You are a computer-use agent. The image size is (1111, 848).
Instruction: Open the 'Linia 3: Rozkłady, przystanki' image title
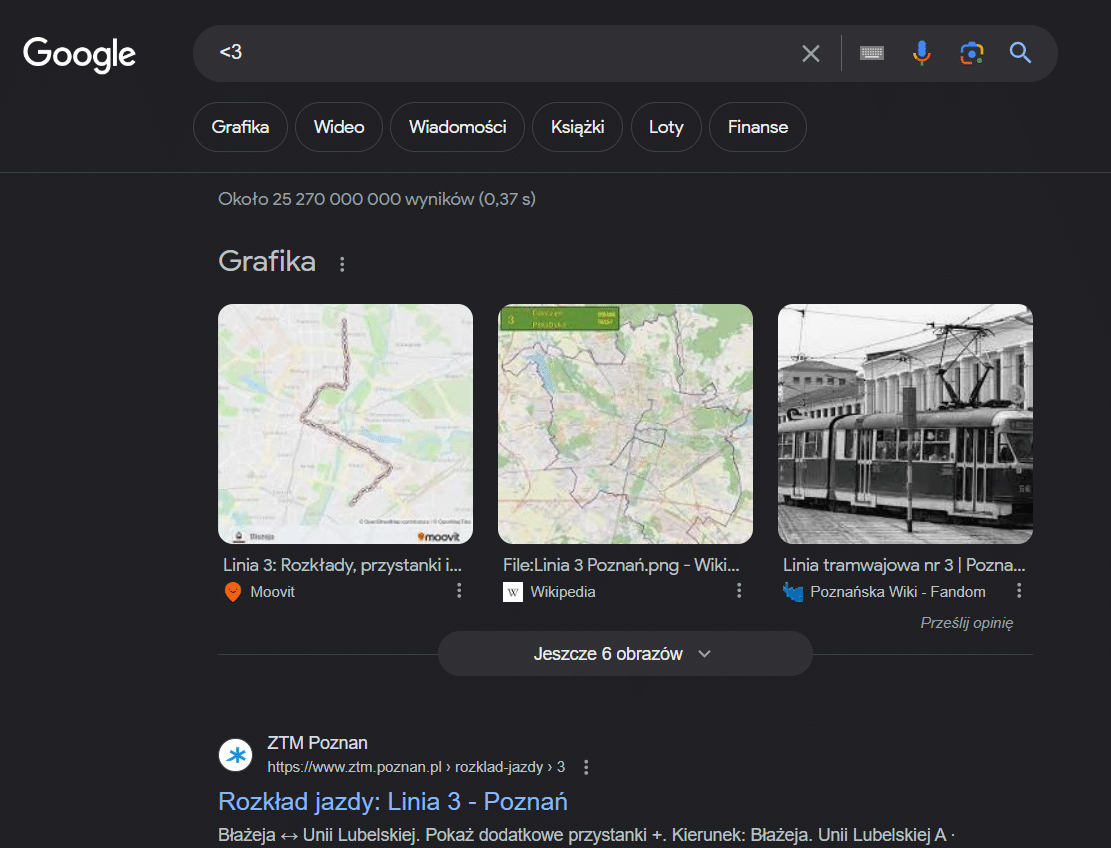click(x=342, y=565)
